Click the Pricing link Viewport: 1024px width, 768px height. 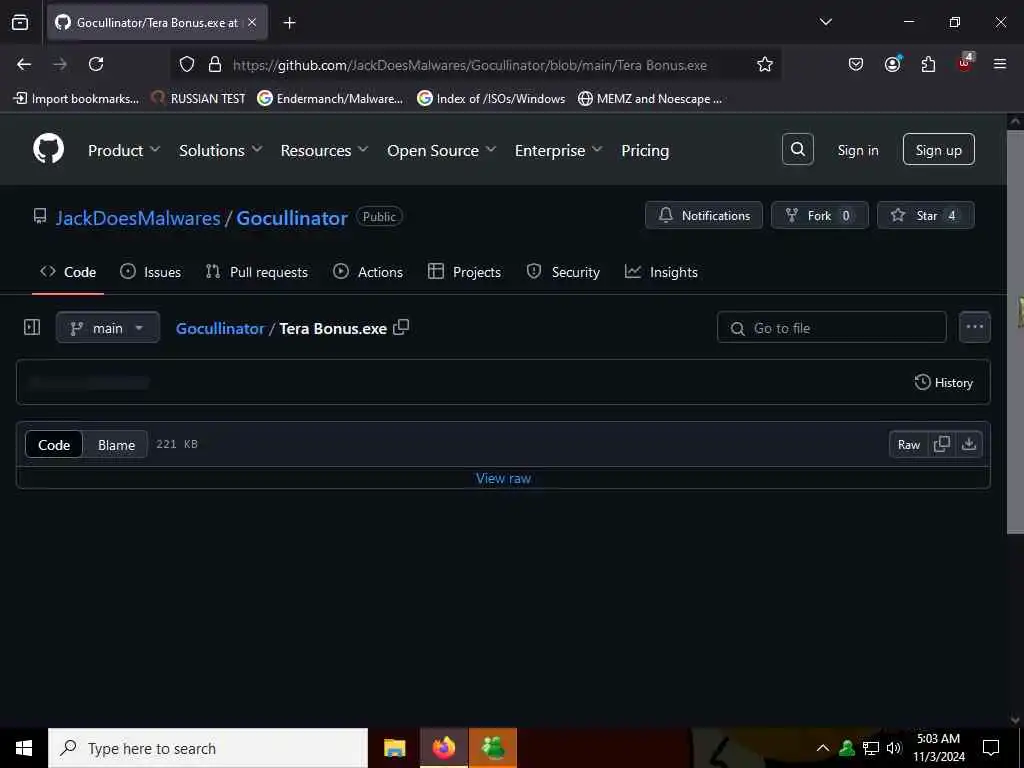coord(645,150)
